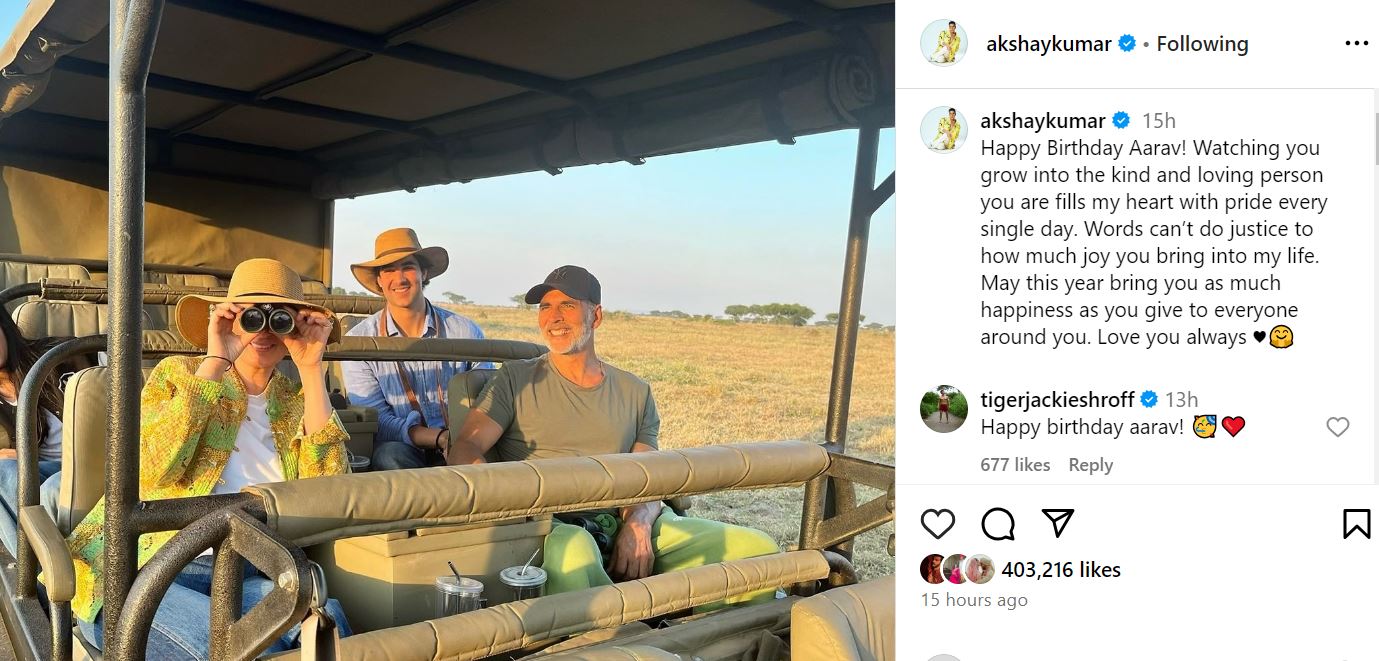The height and width of the screenshot is (661, 1379).
Task: View the 677 likes on the comment
Action: pos(1015,465)
